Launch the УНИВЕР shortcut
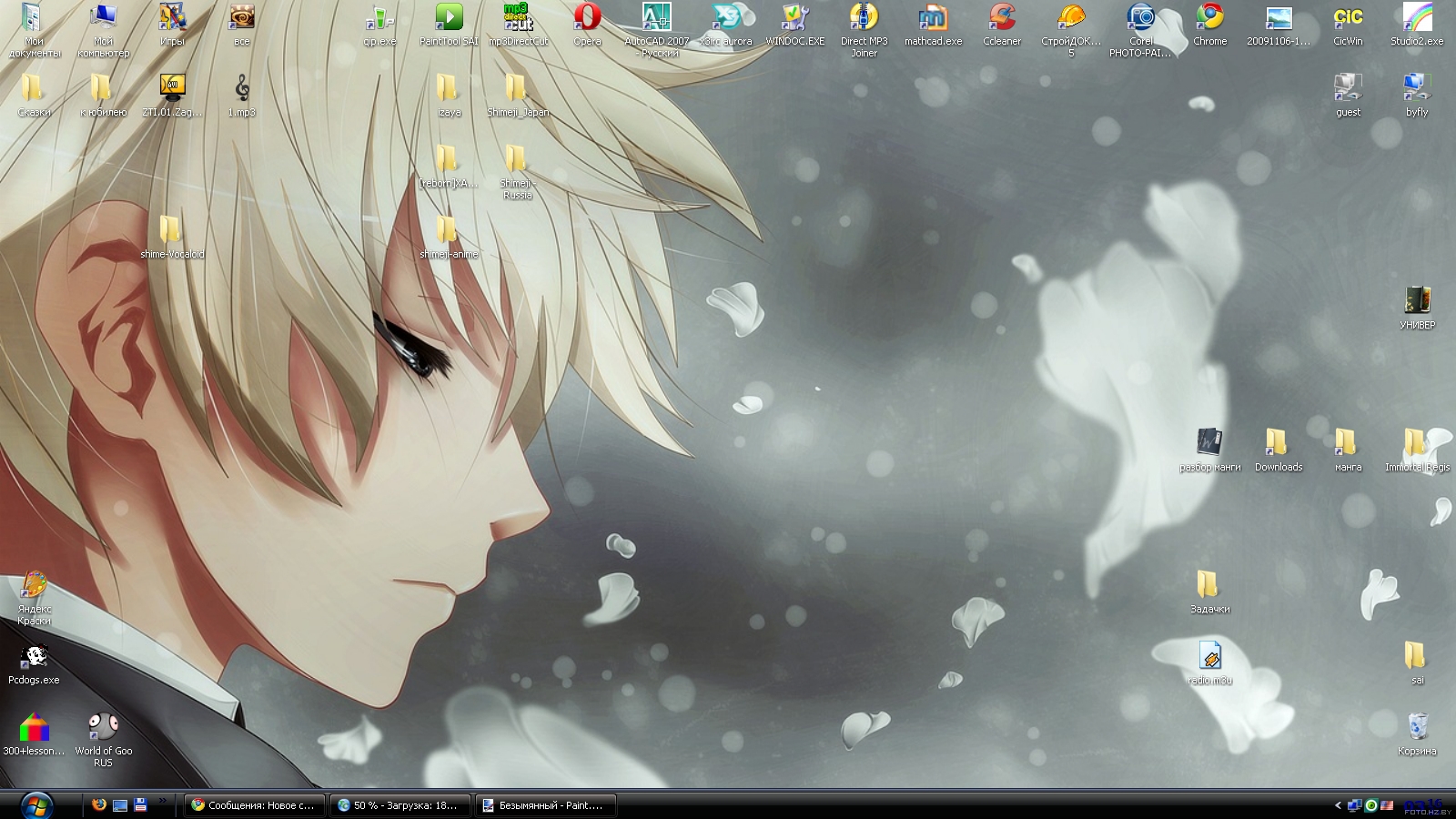This screenshot has height=819, width=1456. point(1417,308)
